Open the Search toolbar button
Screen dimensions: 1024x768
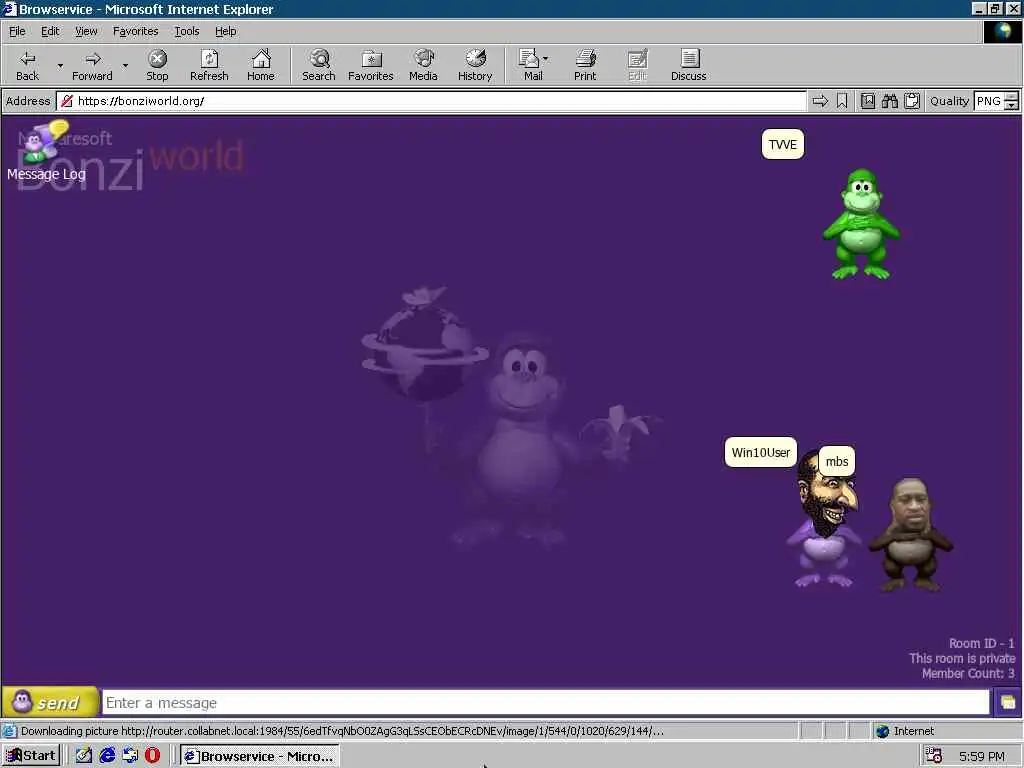coord(319,65)
